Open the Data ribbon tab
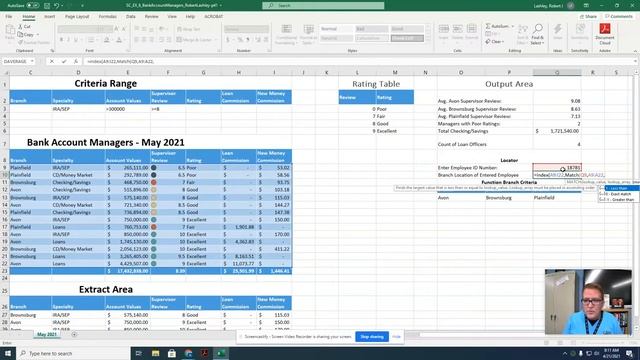 pos(131,17)
